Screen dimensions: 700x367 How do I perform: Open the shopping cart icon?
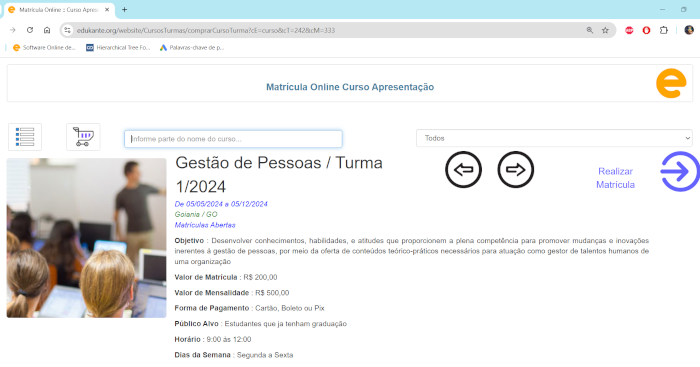tap(83, 137)
